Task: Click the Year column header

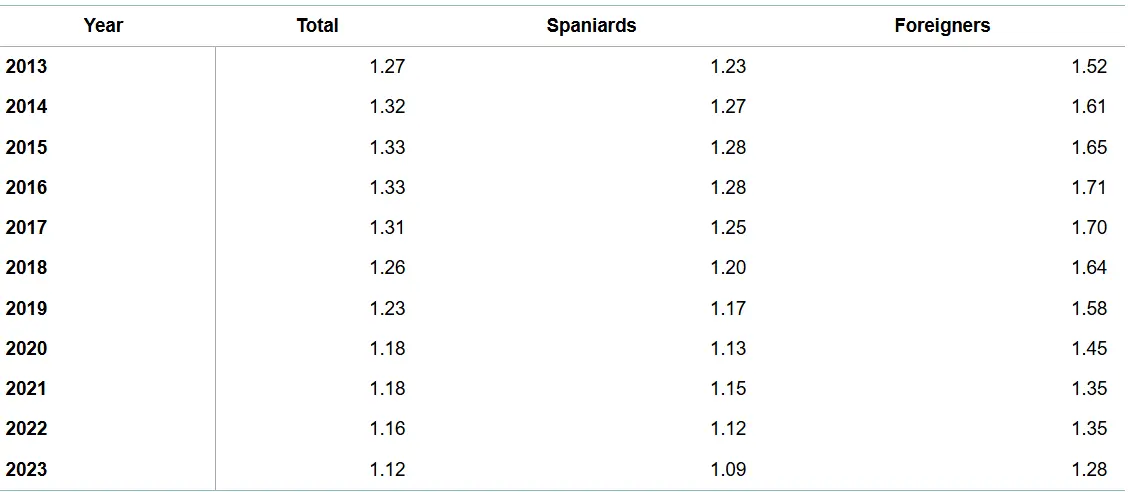Action: 103,26
